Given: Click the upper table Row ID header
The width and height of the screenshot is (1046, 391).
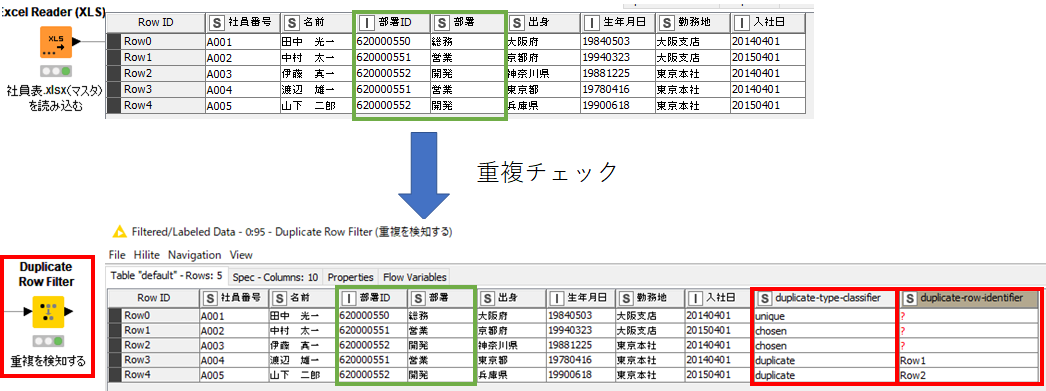Looking at the screenshot, I should tap(155, 22).
